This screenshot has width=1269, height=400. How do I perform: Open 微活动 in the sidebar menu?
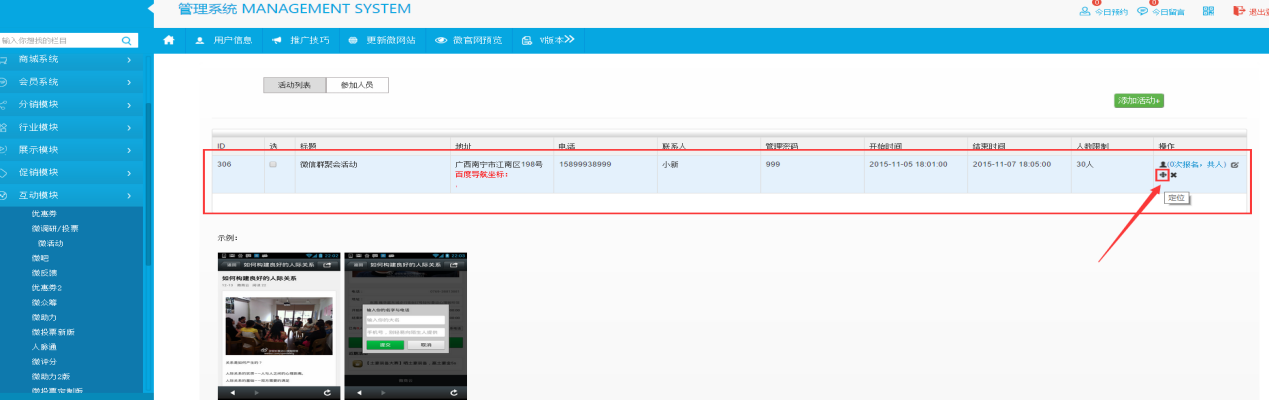pos(50,243)
